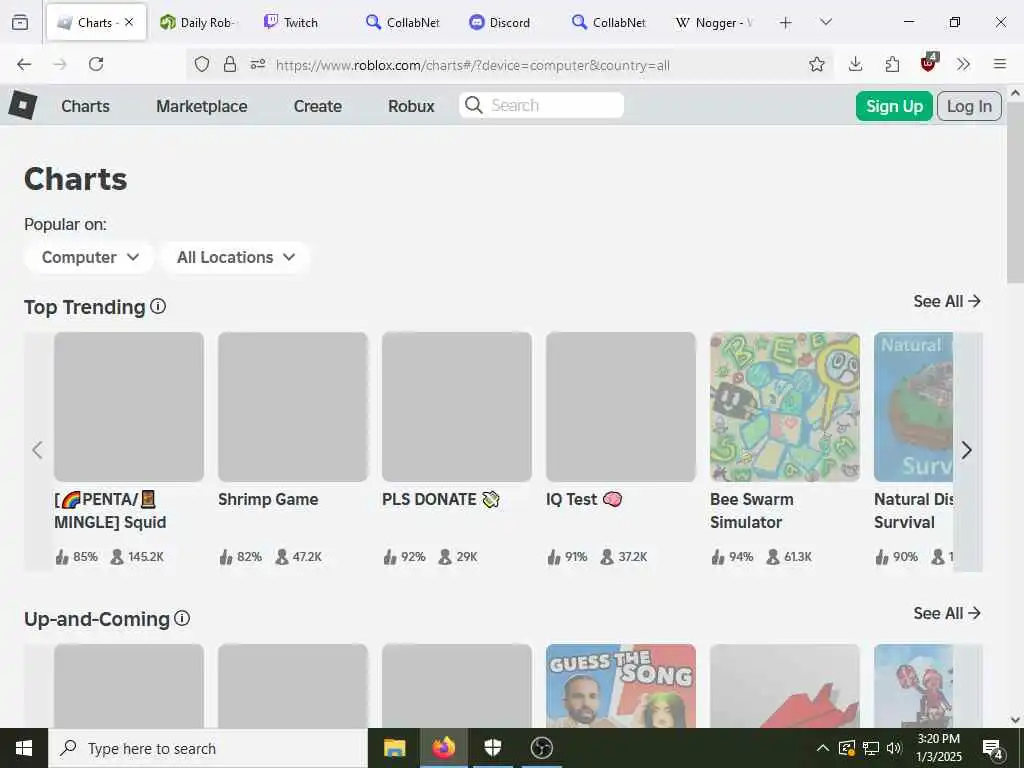Open OBS Studio from the taskbar
Viewport: 1024px width, 768px height.
541,748
